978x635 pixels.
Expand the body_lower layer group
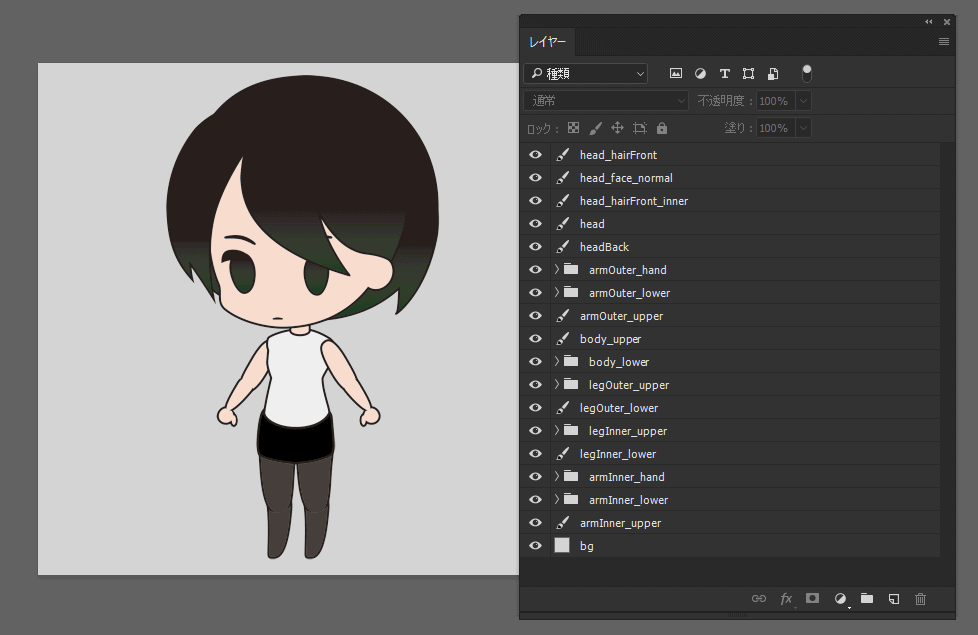pyautogui.click(x=557, y=362)
